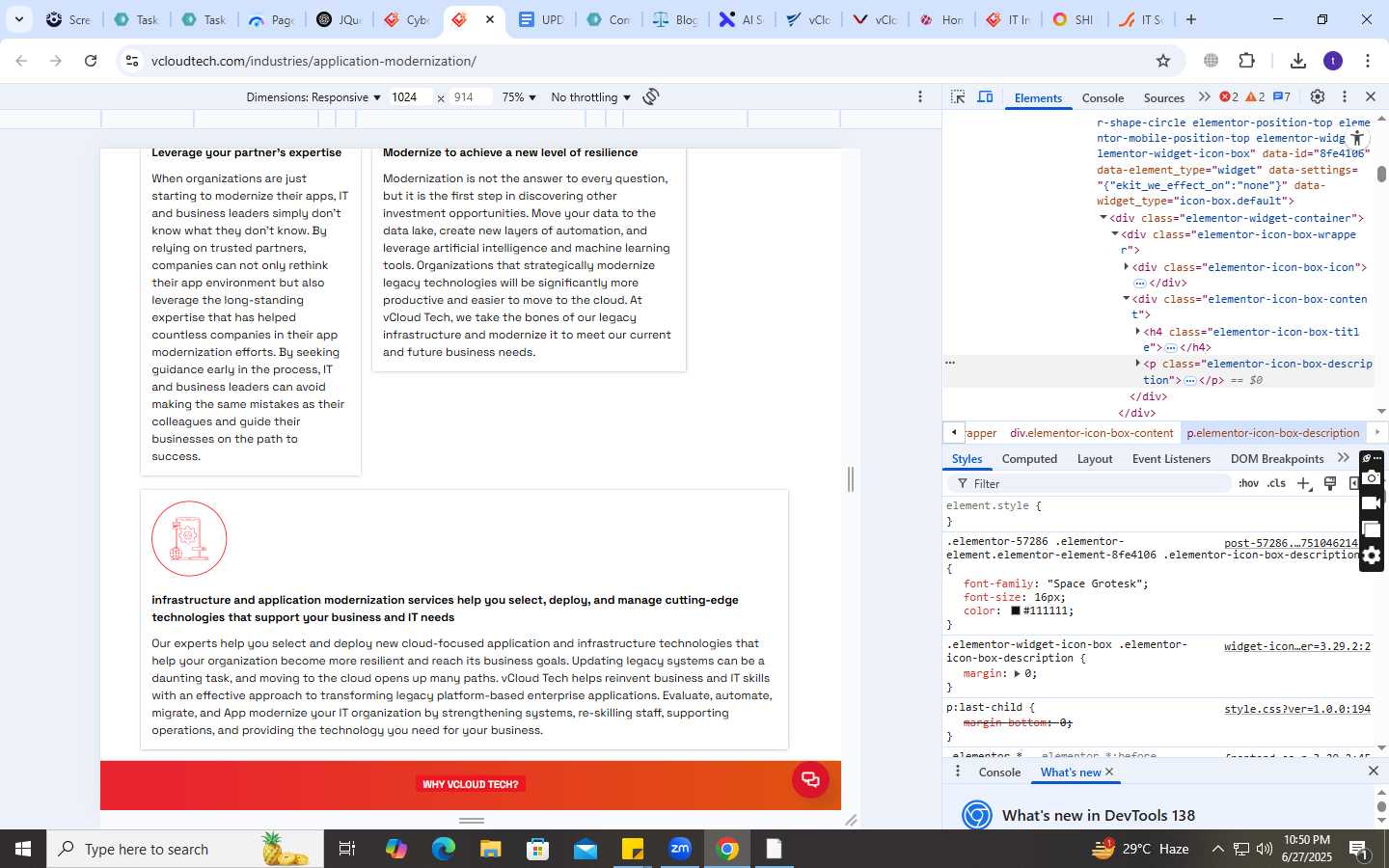Open File Explorer from taskbar

tap(491, 849)
